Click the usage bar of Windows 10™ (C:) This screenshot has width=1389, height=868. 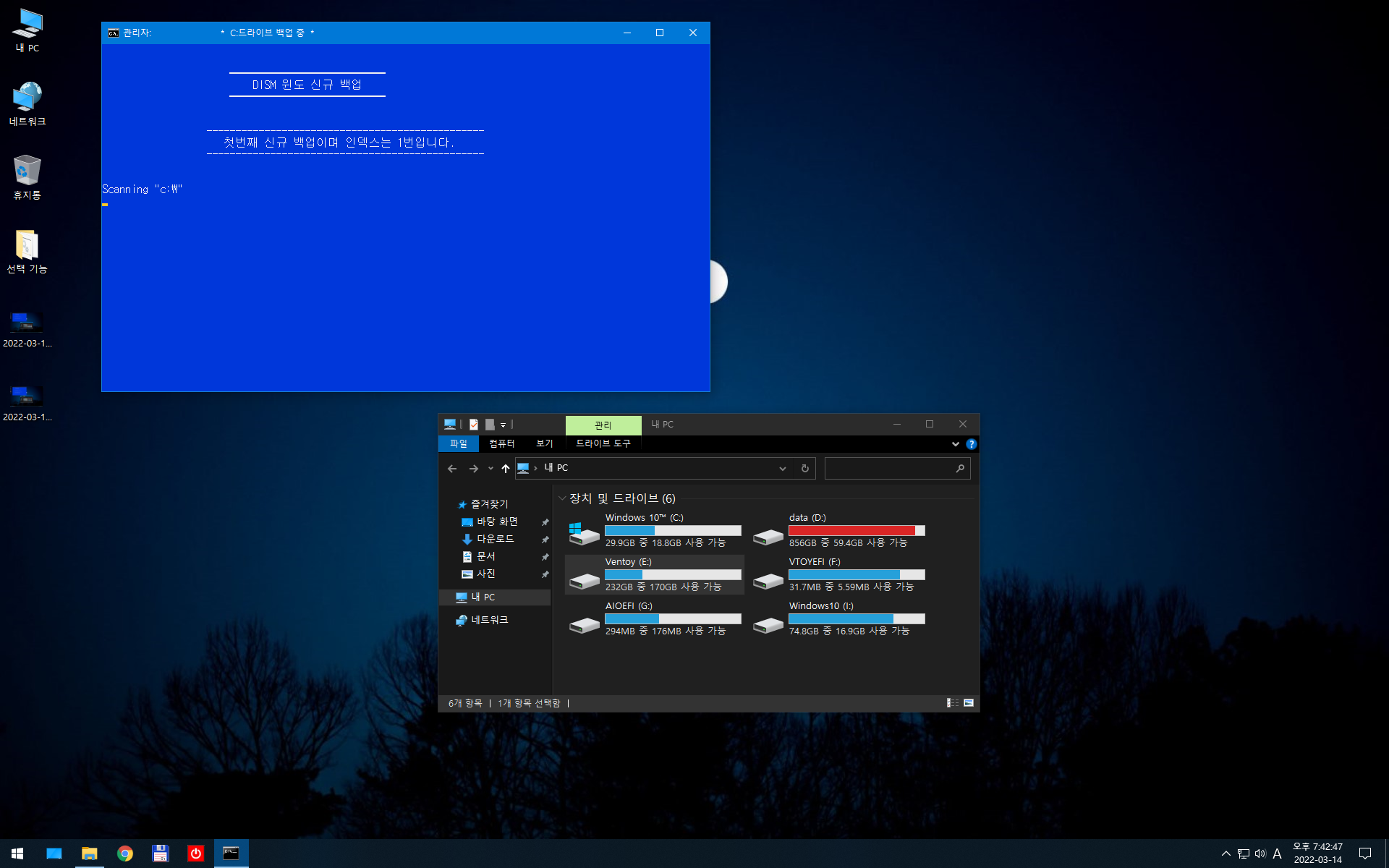[x=673, y=531]
